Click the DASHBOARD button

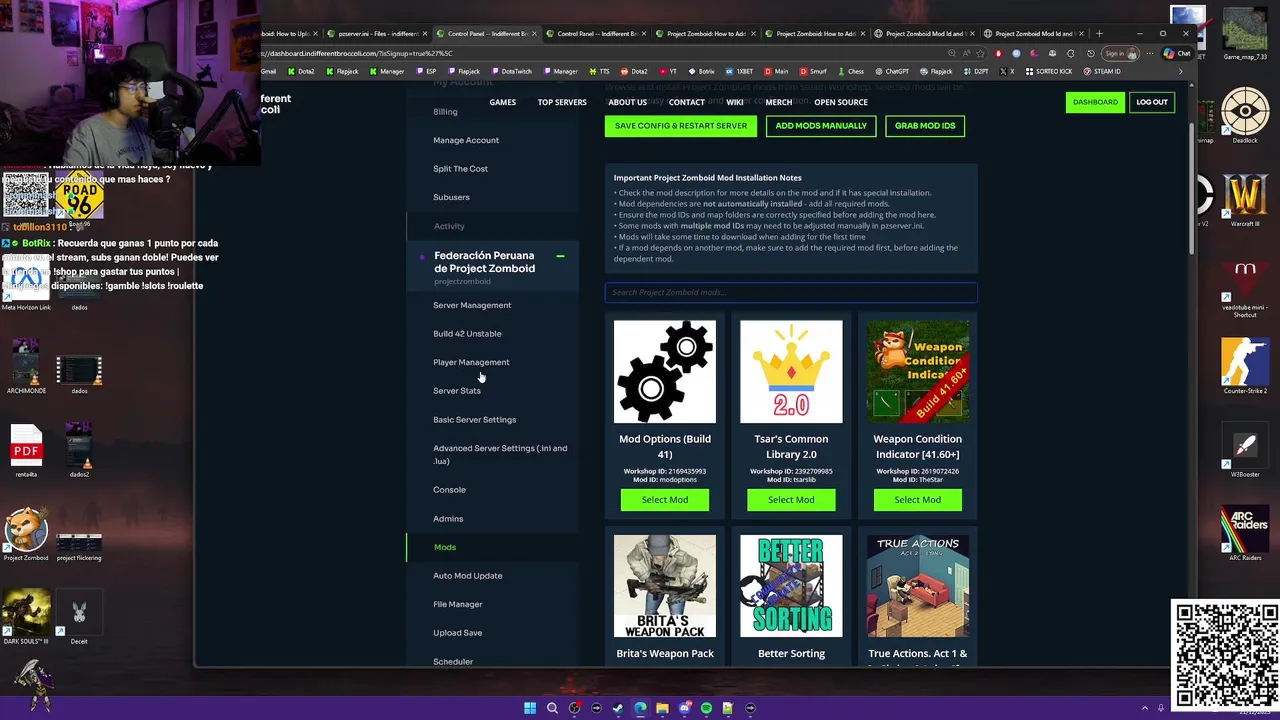coord(1095,102)
